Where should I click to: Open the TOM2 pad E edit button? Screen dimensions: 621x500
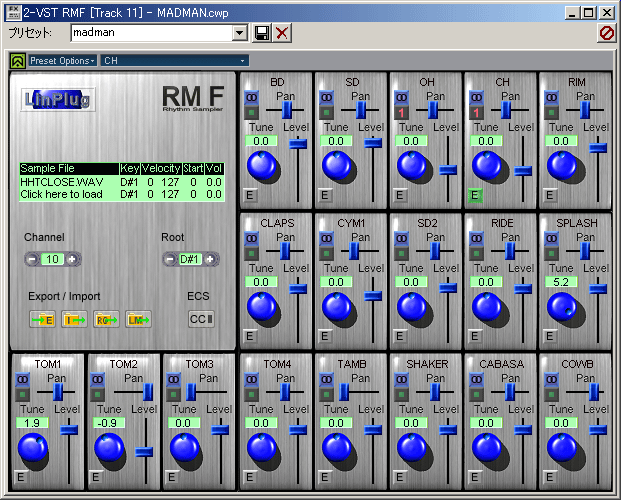(x=95, y=477)
